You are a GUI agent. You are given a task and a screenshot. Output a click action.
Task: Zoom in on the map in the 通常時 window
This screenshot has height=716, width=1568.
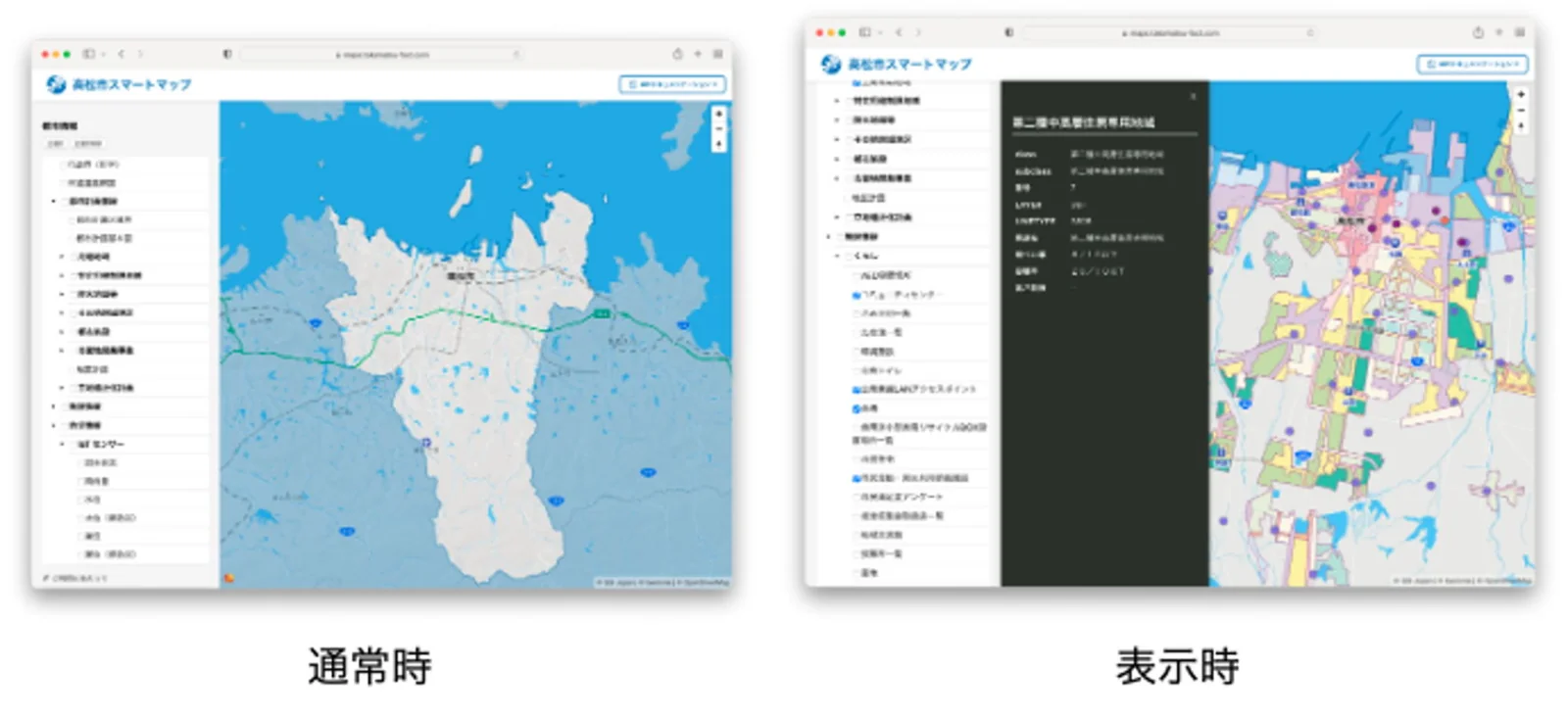click(718, 114)
